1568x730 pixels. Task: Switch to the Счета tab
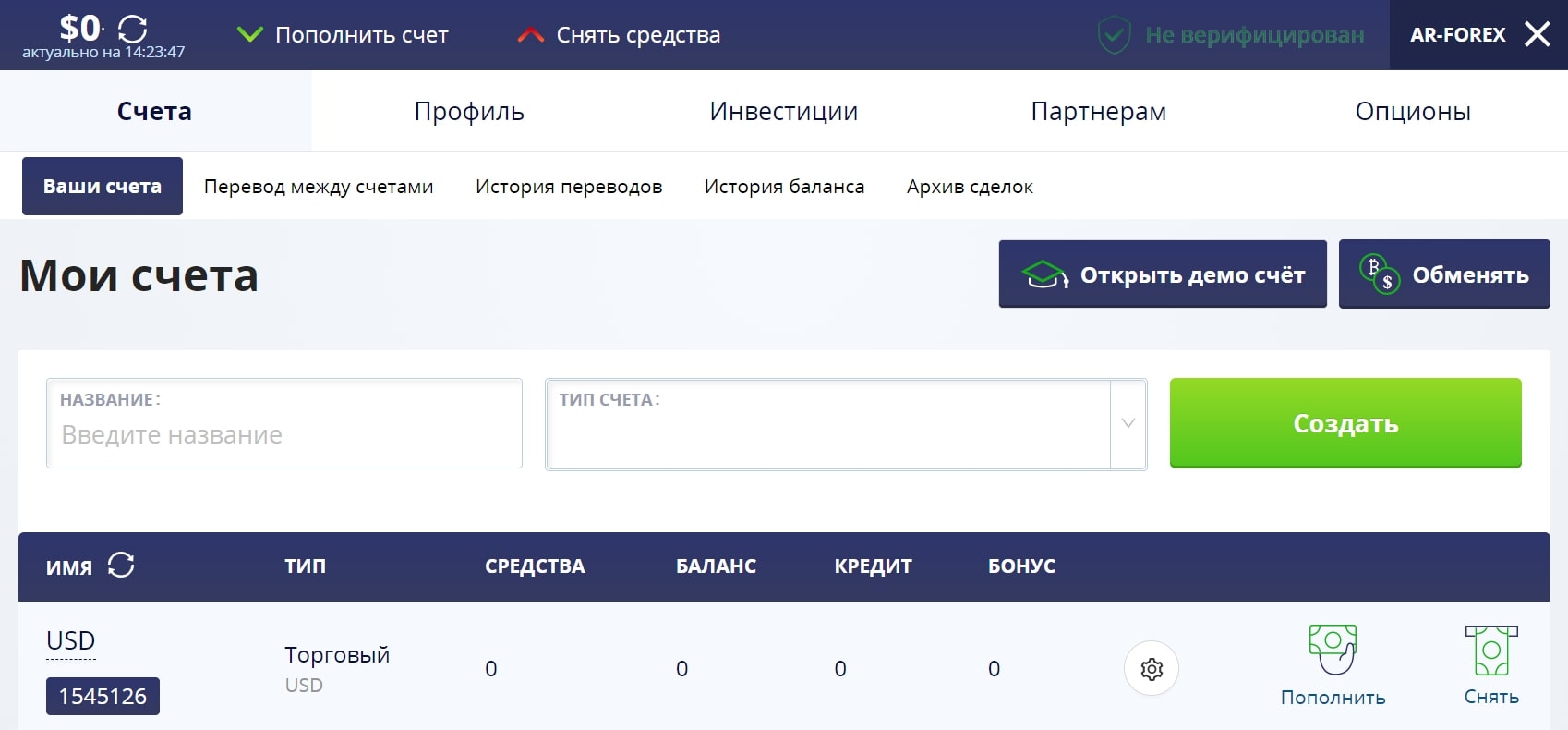pyautogui.click(x=155, y=111)
